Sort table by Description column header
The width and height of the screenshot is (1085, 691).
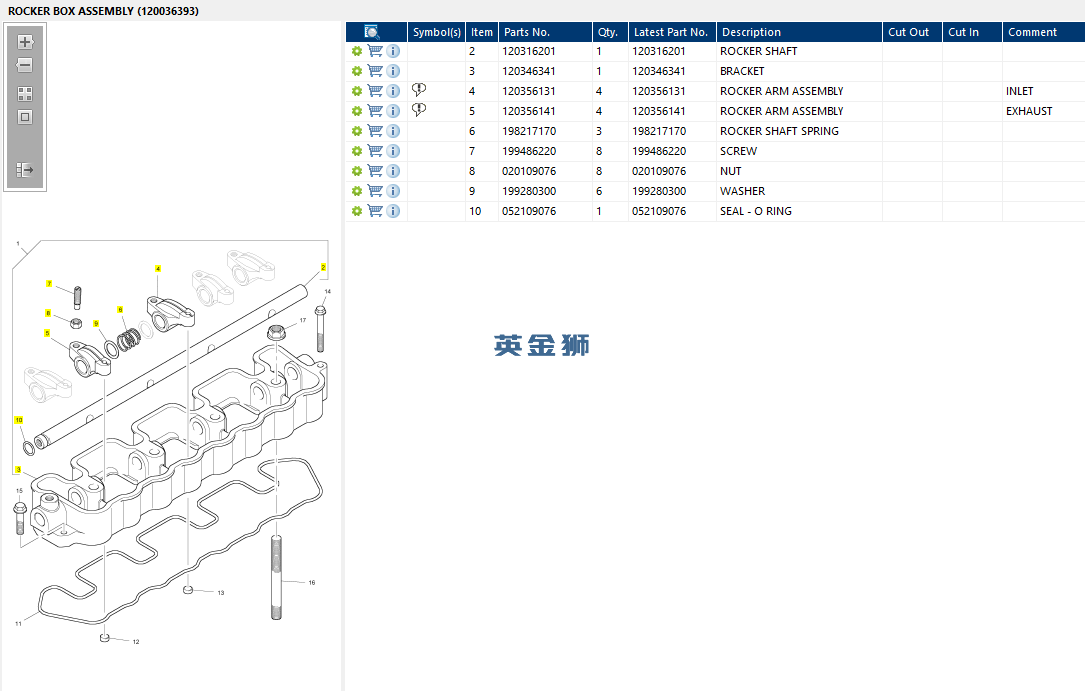coord(751,32)
